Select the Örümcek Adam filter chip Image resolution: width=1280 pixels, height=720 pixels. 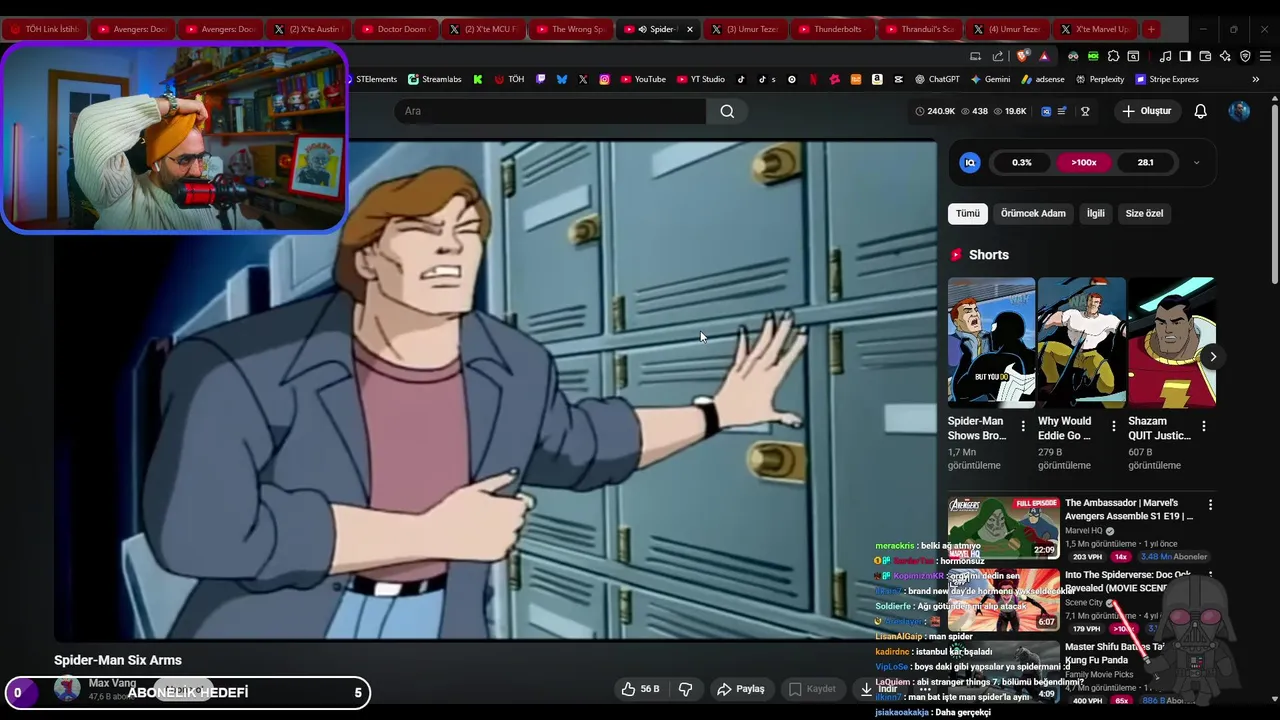pyautogui.click(x=1033, y=213)
